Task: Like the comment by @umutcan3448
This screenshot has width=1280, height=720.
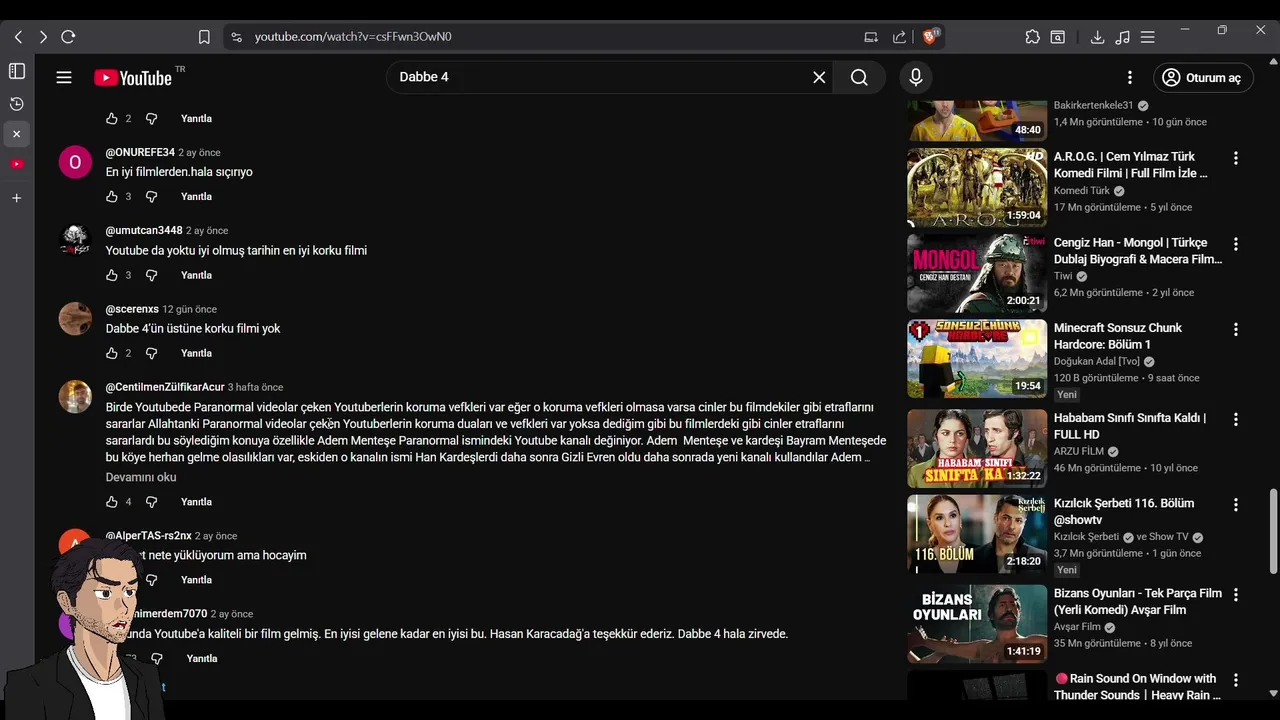Action: pyautogui.click(x=112, y=275)
